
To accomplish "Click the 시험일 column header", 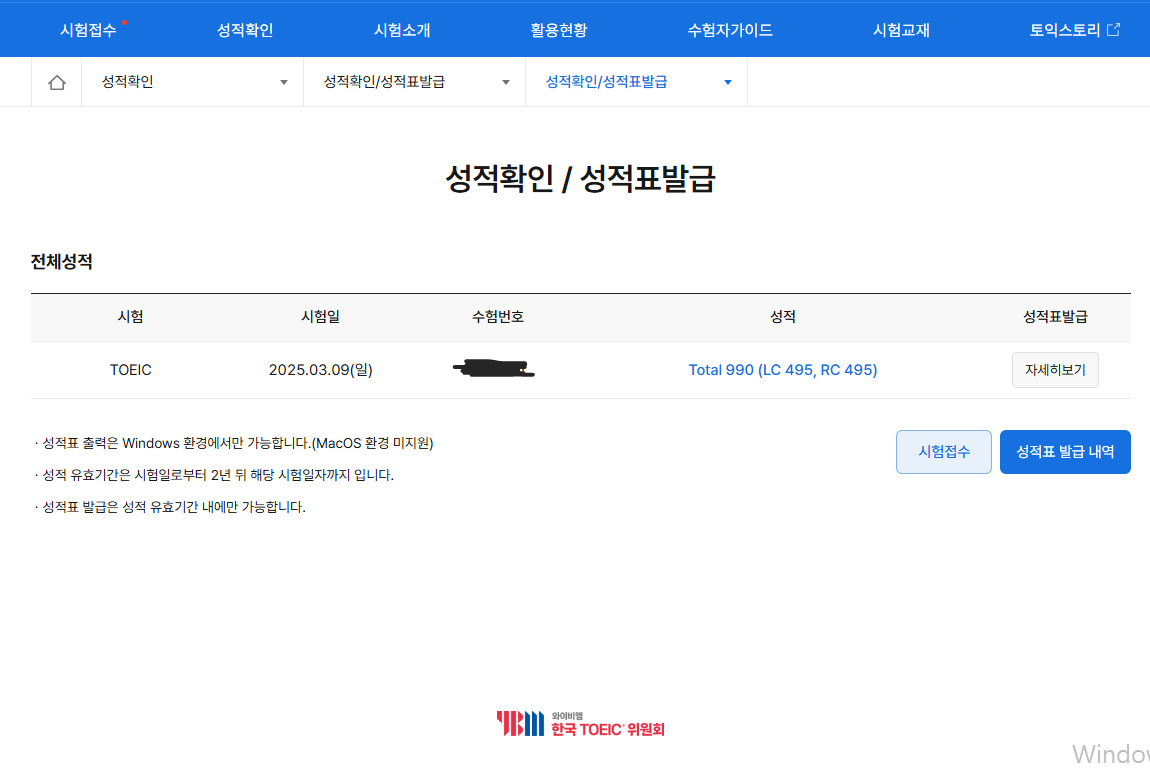I will coord(321,317).
